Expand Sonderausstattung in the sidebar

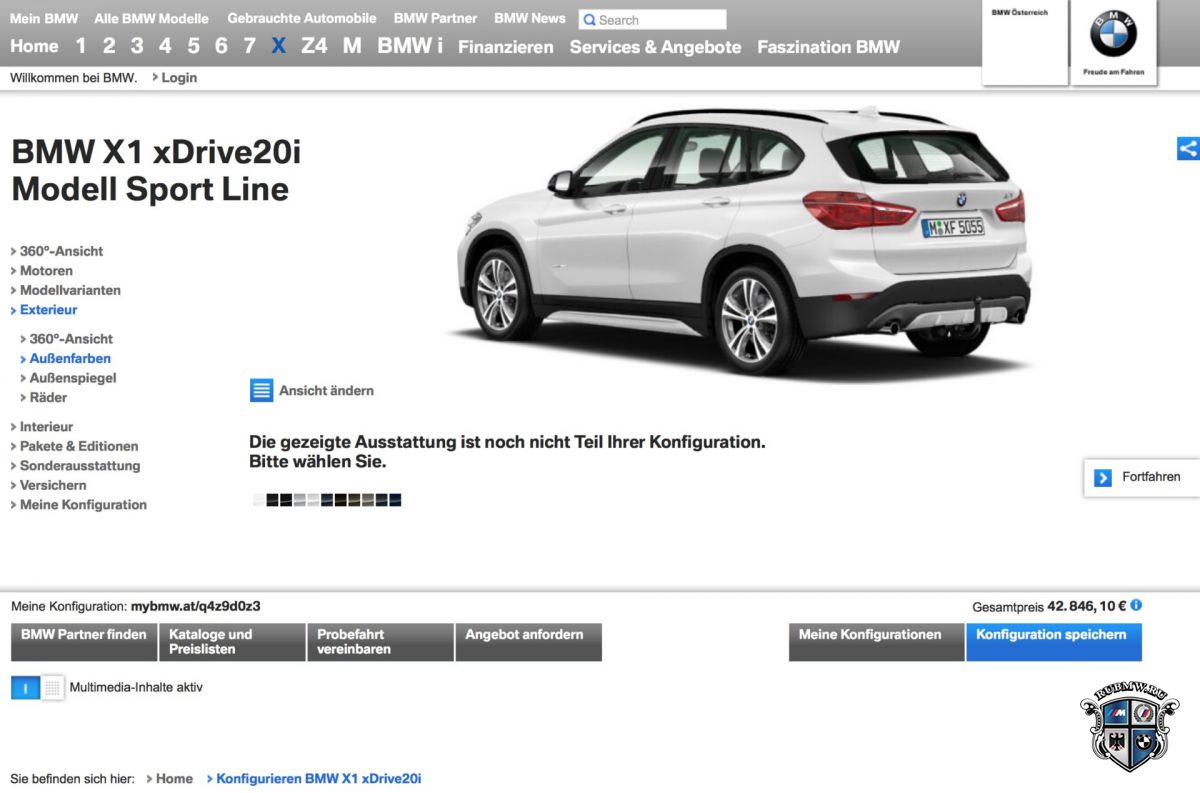pyautogui.click(x=80, y=466)
